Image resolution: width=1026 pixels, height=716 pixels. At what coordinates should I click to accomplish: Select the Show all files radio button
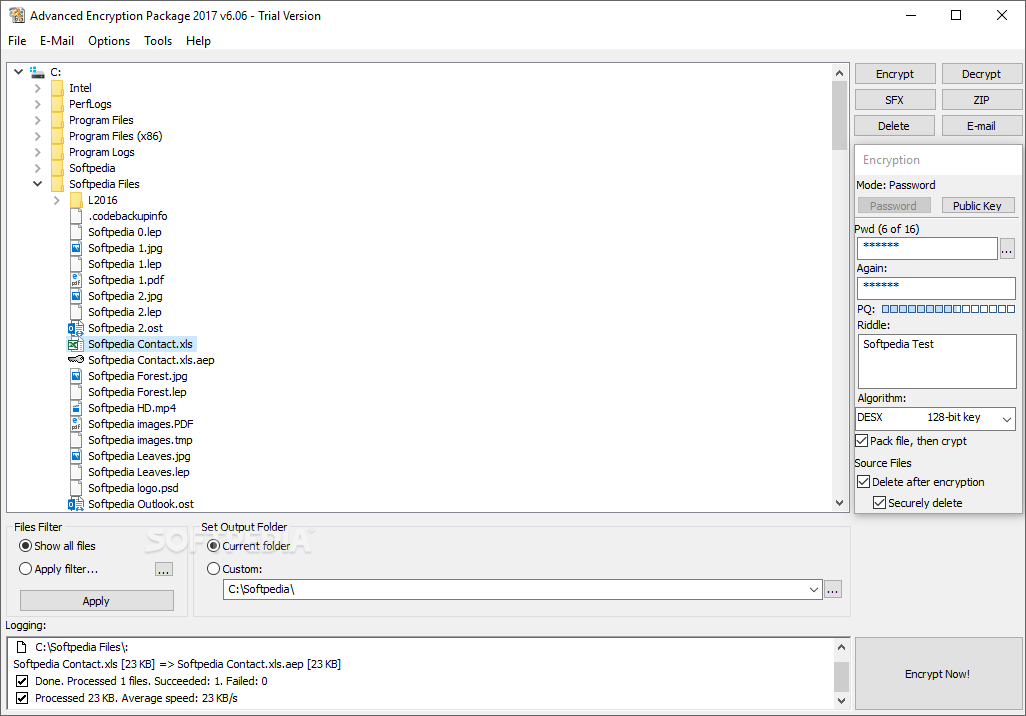[x=26, y=546]
